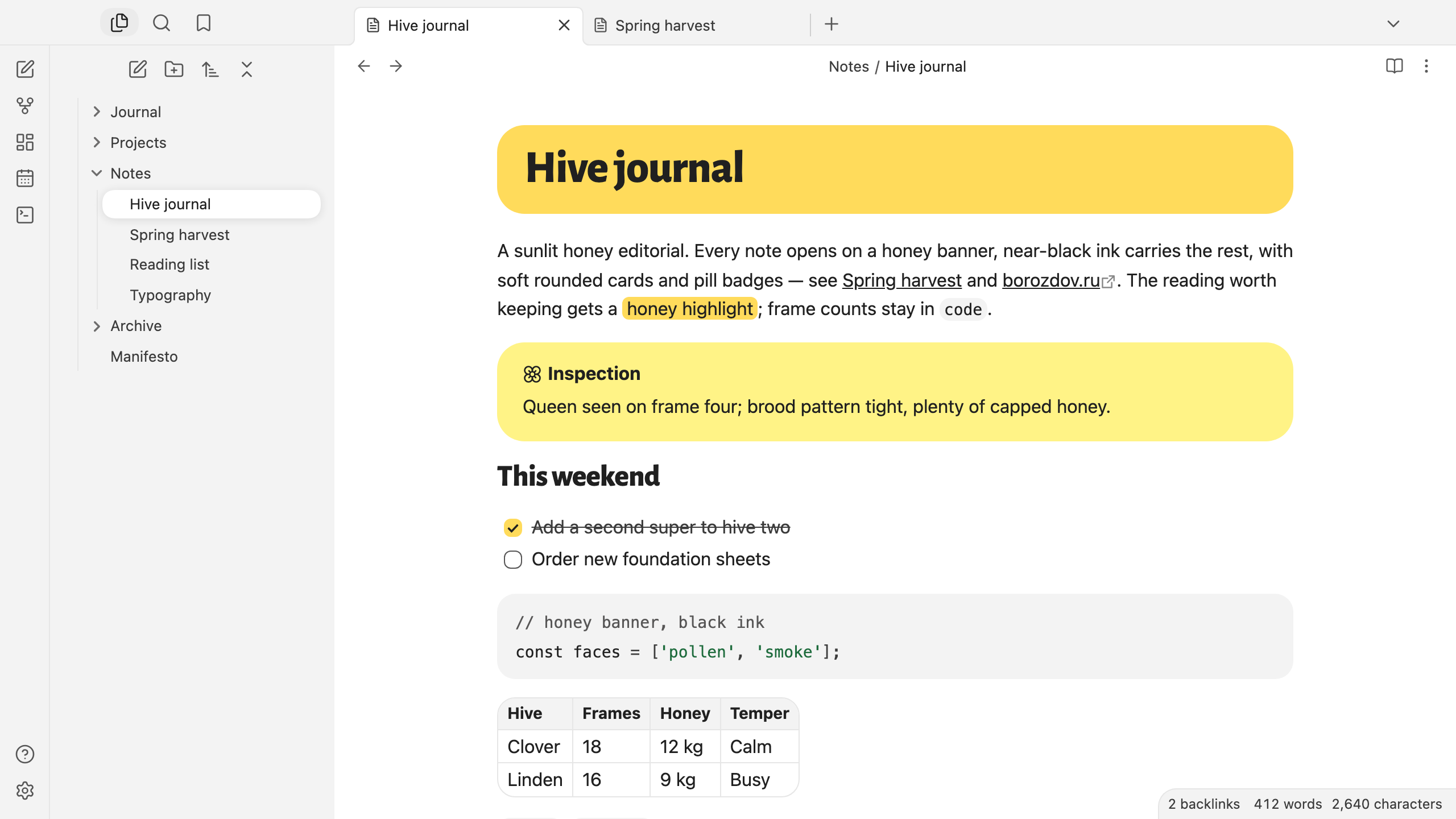The height and width of the screenshot is (819, 1456).
Task: Open the borozdov.ru external link
Action: 1058,280
